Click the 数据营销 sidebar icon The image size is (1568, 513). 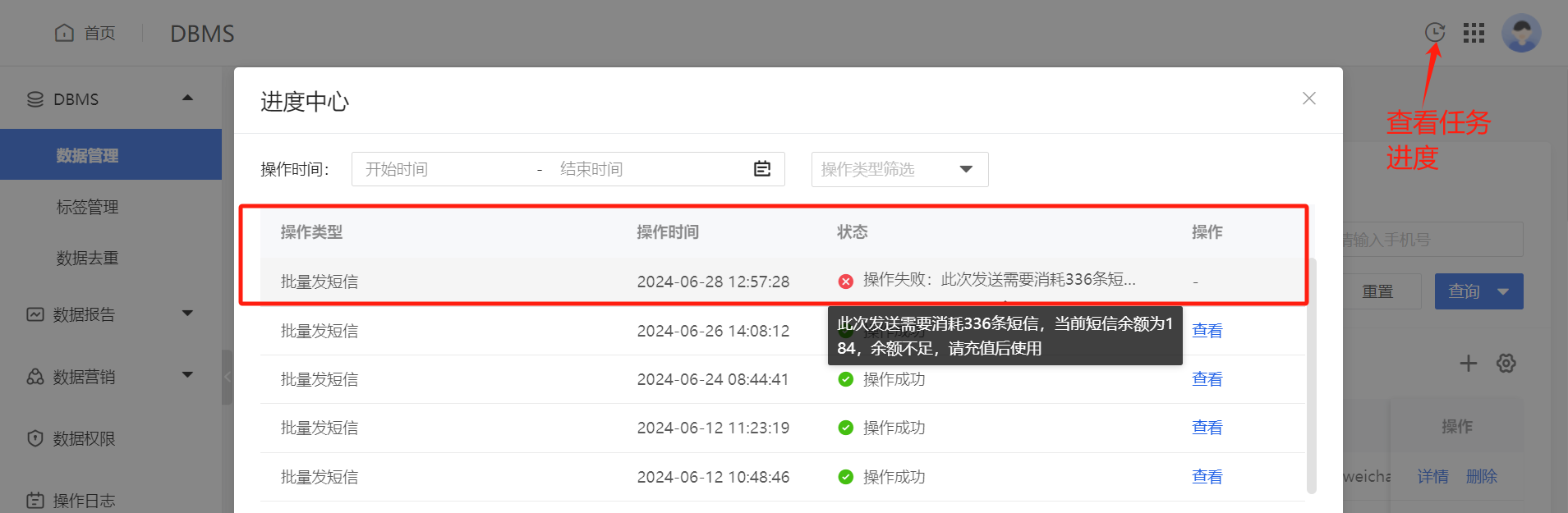pos(35,377)
